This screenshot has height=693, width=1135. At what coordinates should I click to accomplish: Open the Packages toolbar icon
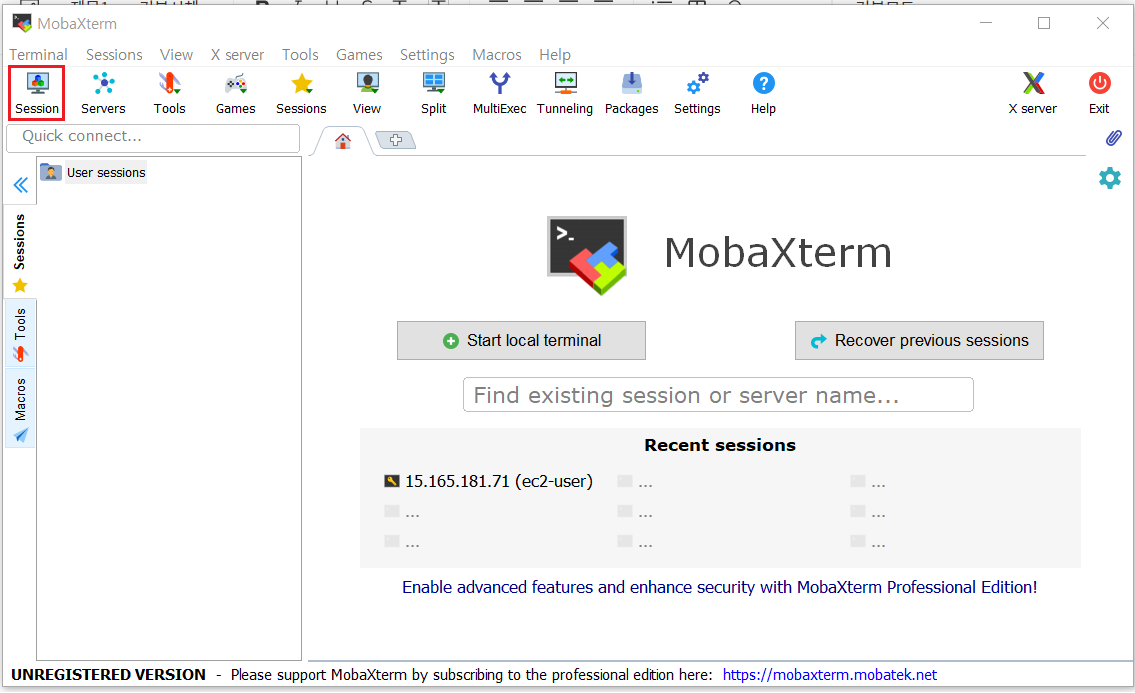[631, 93]
